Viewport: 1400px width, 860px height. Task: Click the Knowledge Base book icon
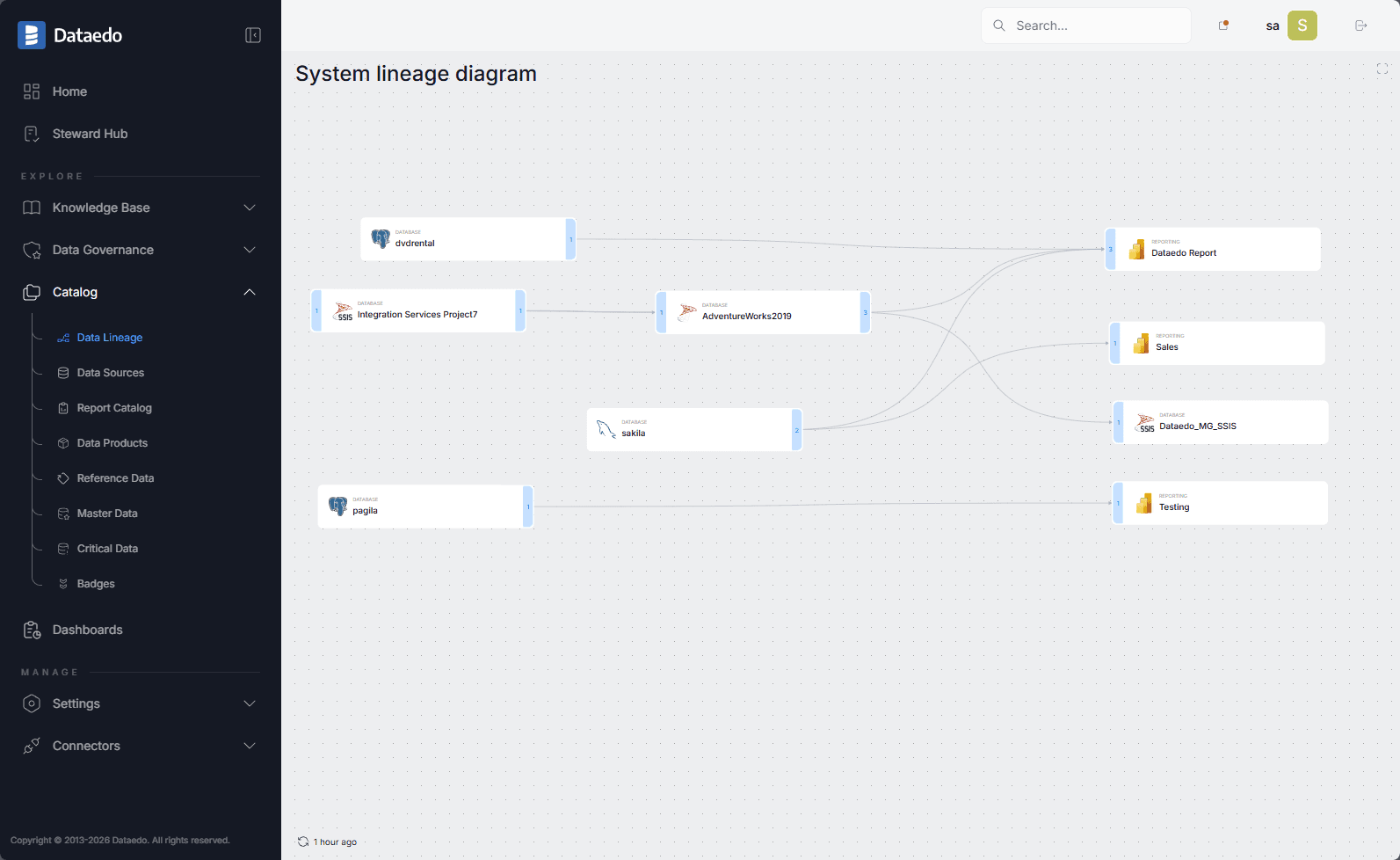[32, 208]
